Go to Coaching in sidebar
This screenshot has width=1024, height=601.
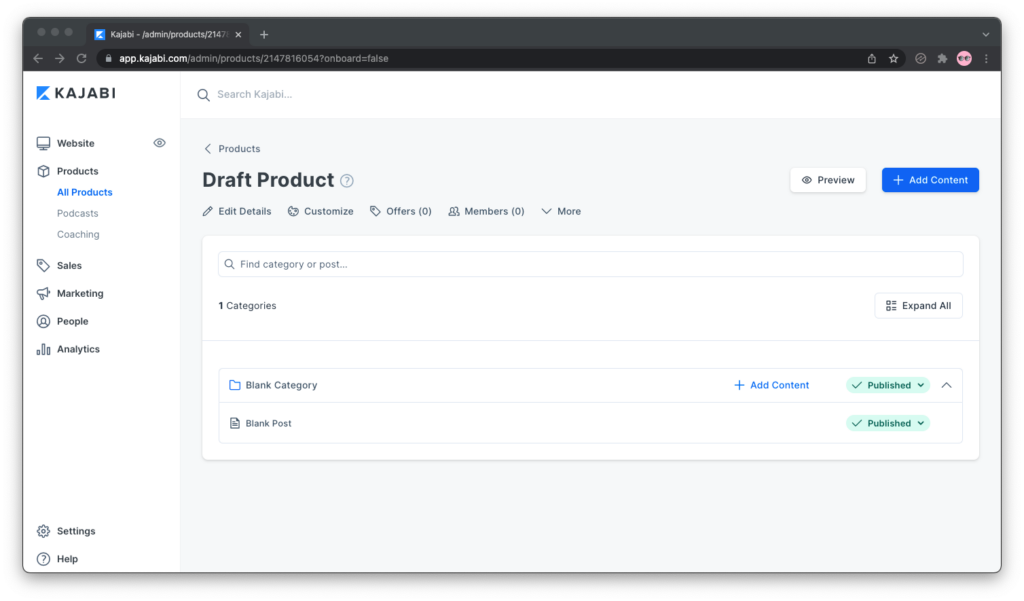[x=78, y=234]
